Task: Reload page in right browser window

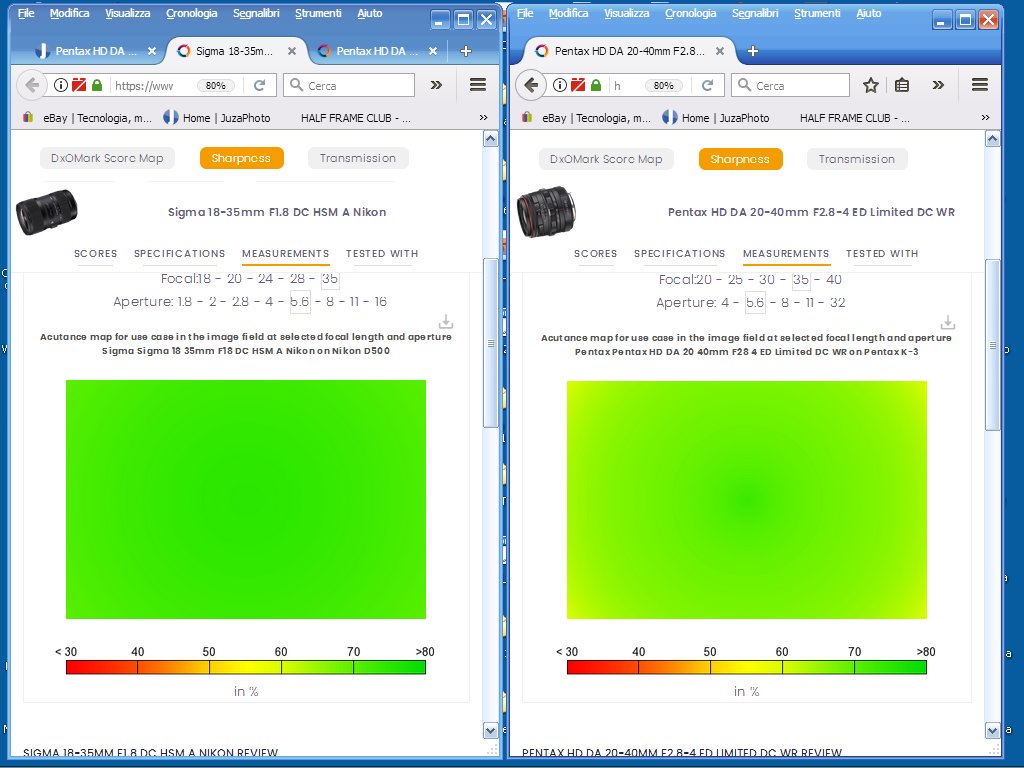Action: [x=707, y=85]
